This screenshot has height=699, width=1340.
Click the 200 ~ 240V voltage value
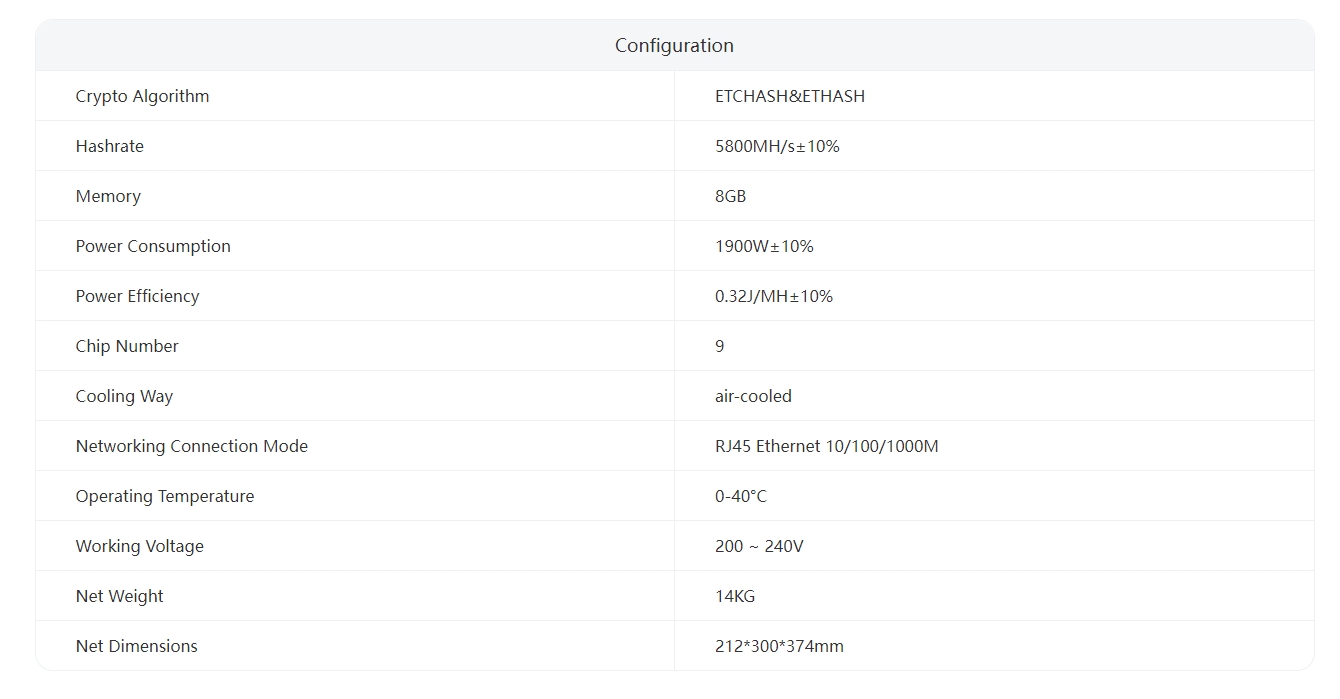coord(759,546)
